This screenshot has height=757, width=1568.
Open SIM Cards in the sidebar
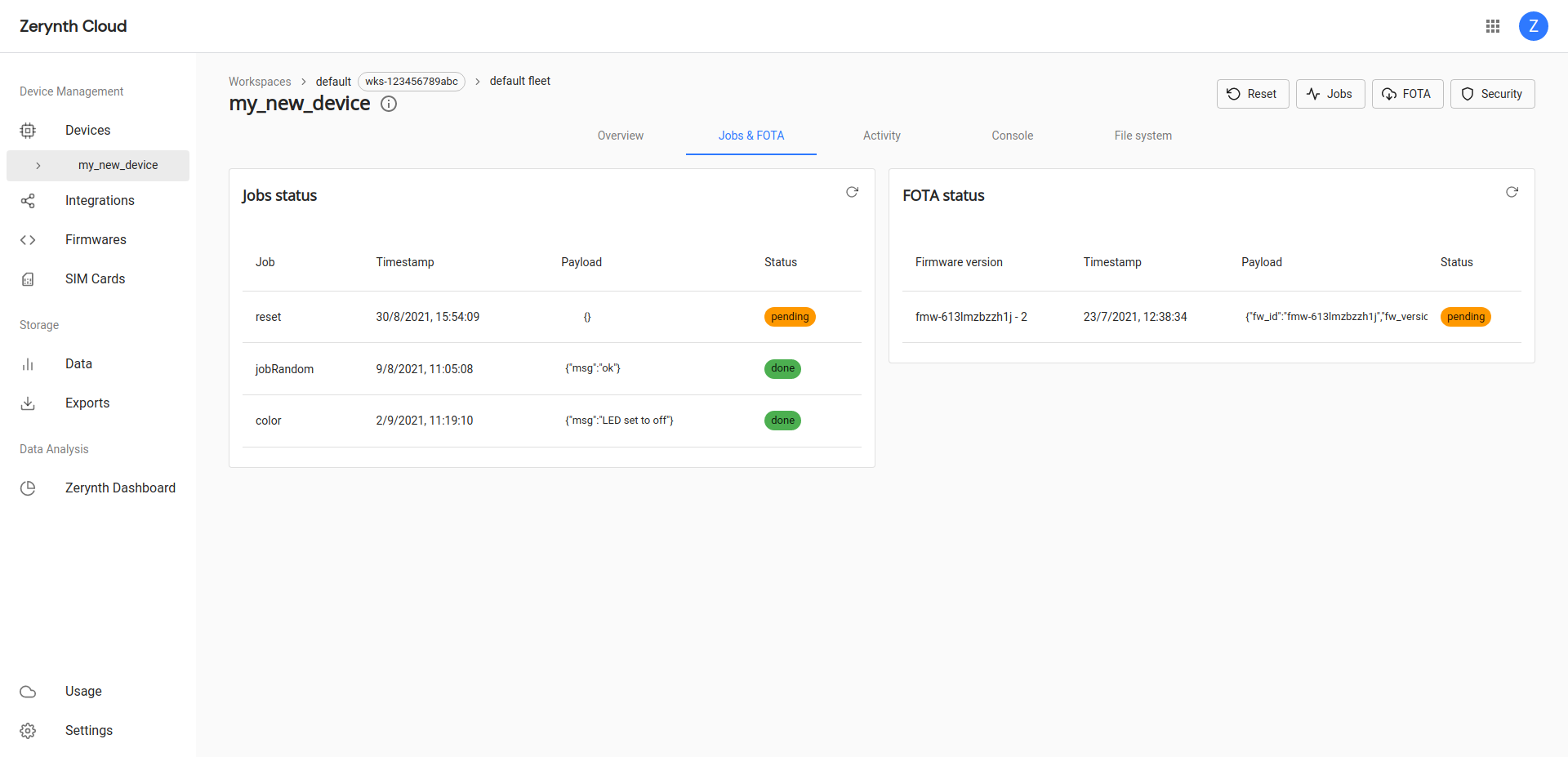pyautogui.click(x=95, y=279)
